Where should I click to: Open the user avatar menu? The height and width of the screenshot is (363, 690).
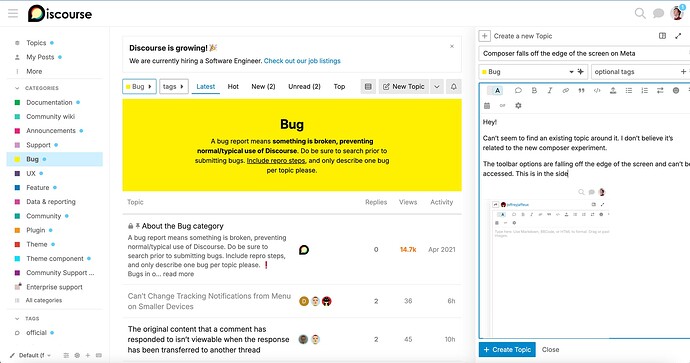tap(677, 13)
